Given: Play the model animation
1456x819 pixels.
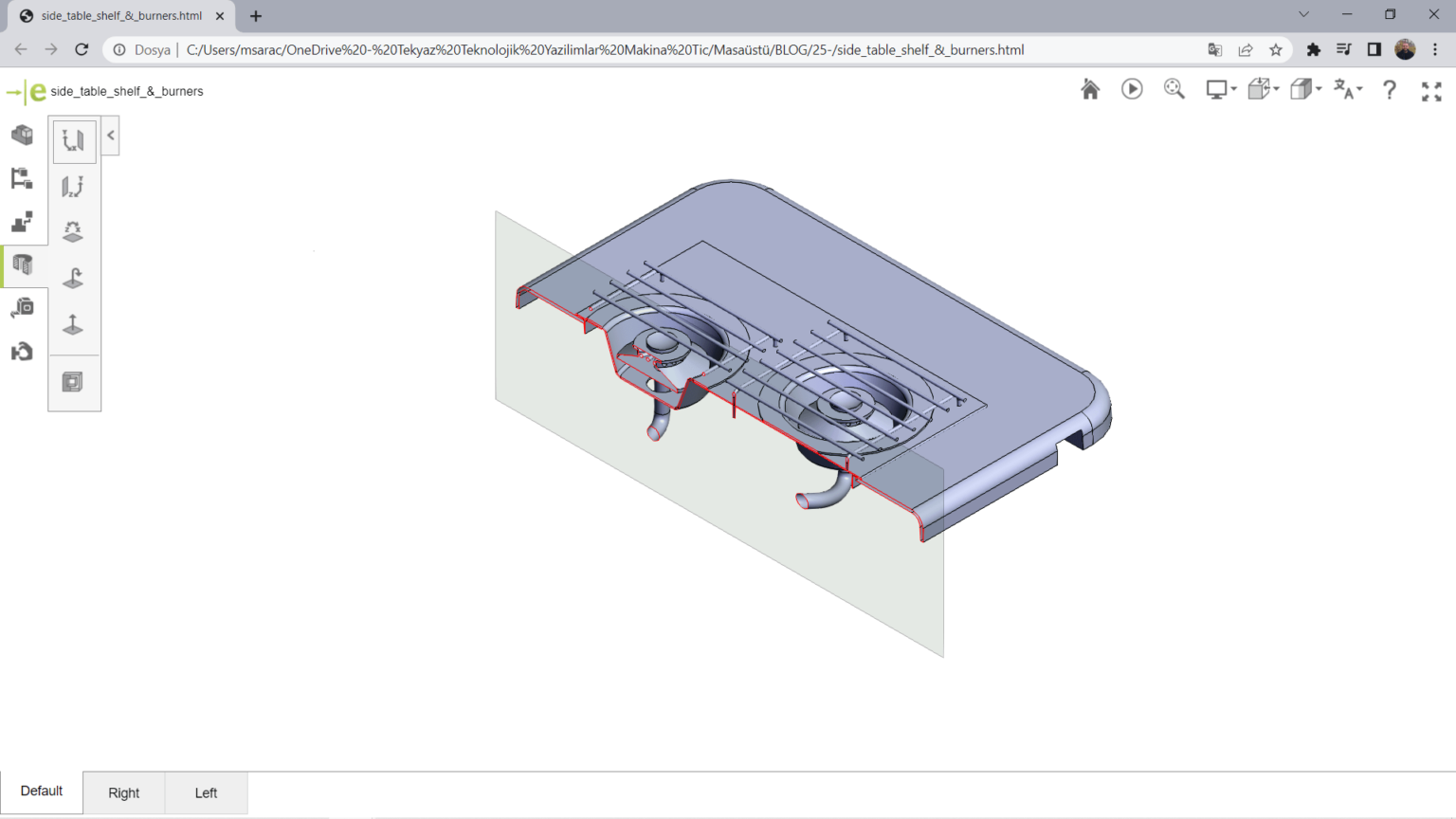Looking at the screenshot, I should click(x=1132, y=89).
